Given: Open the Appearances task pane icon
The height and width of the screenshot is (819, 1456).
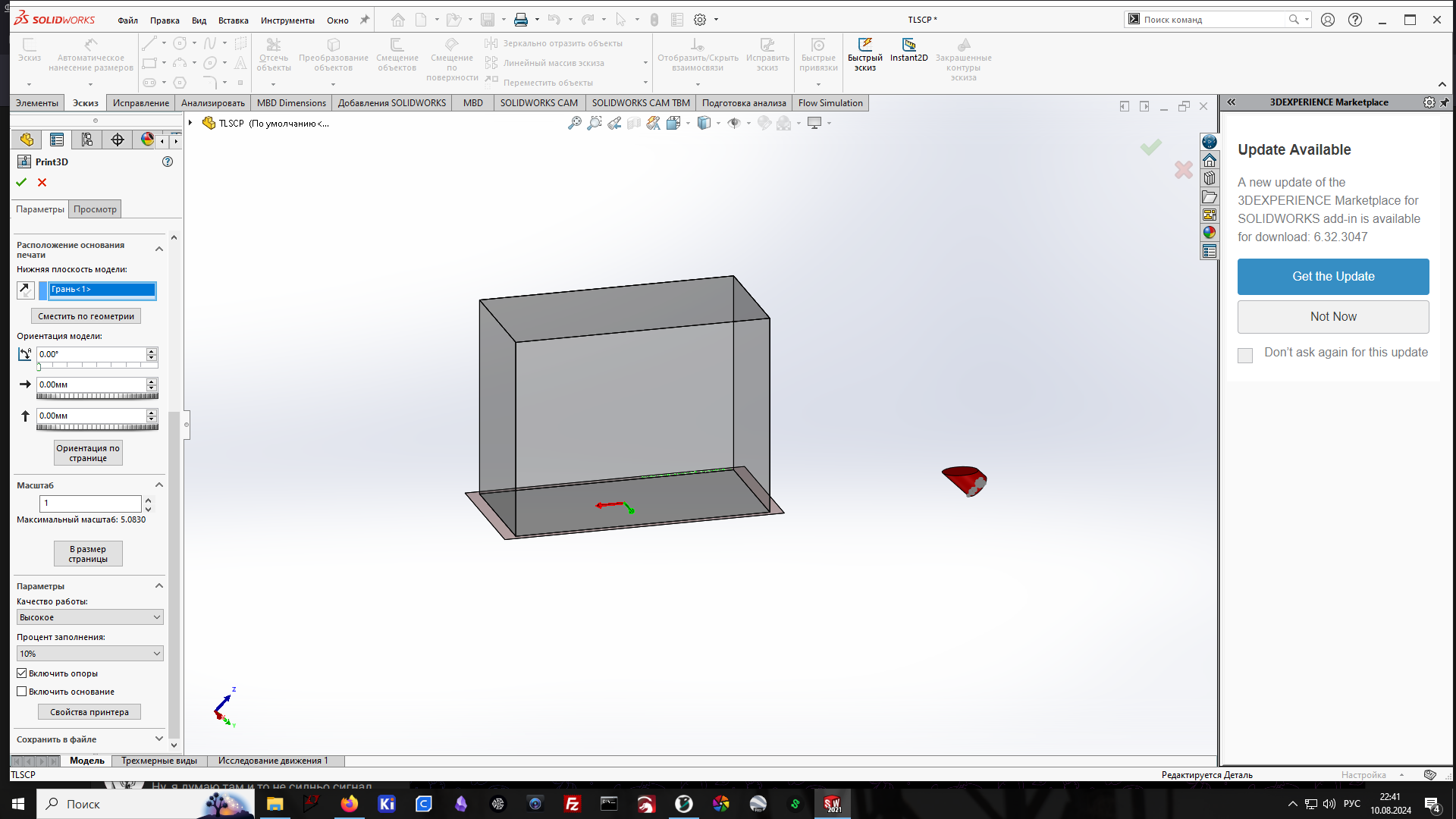Looking at the screenshot, I should [x=1210, y=233].
